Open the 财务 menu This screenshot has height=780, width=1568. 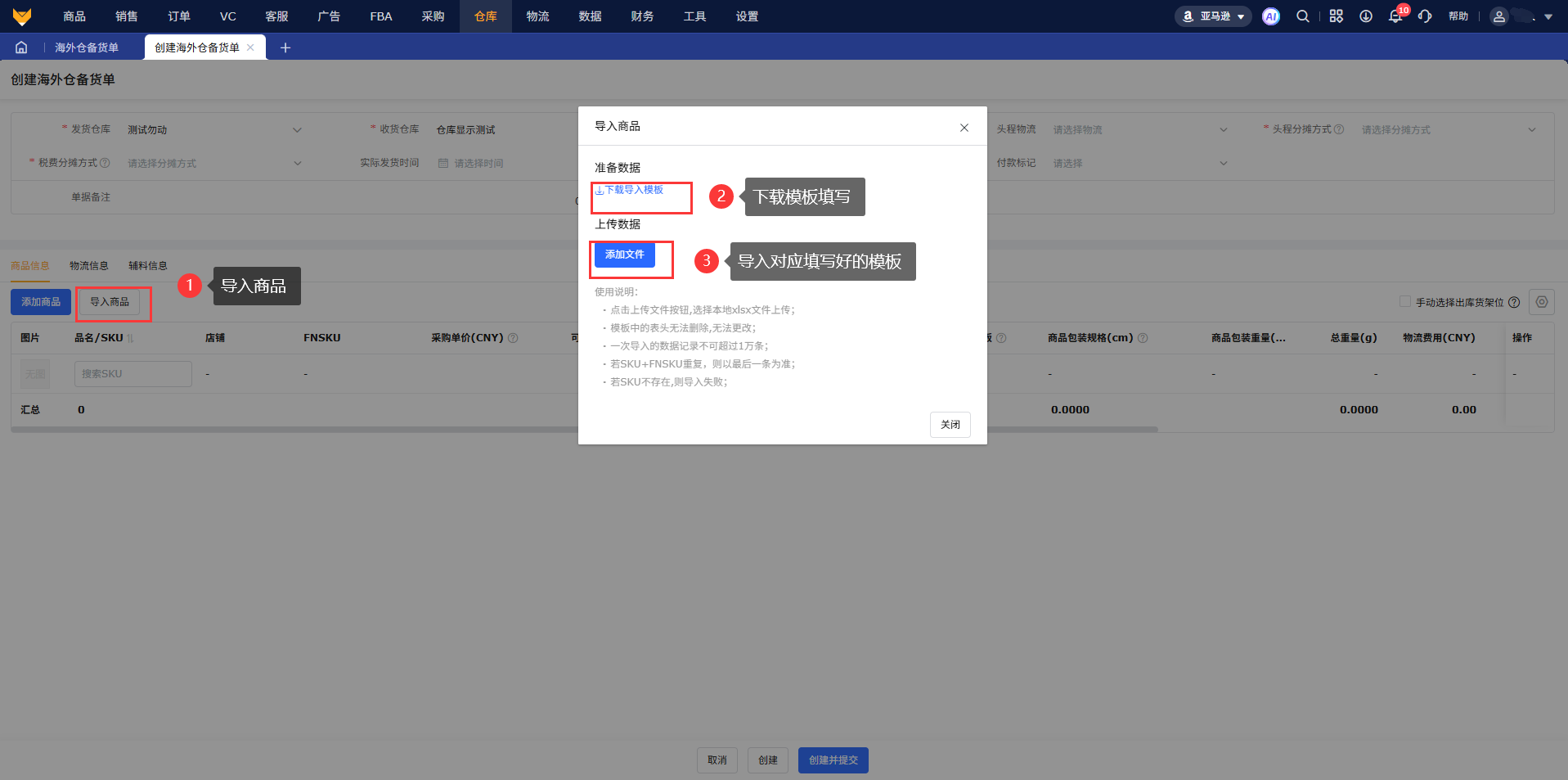point(643,16)
